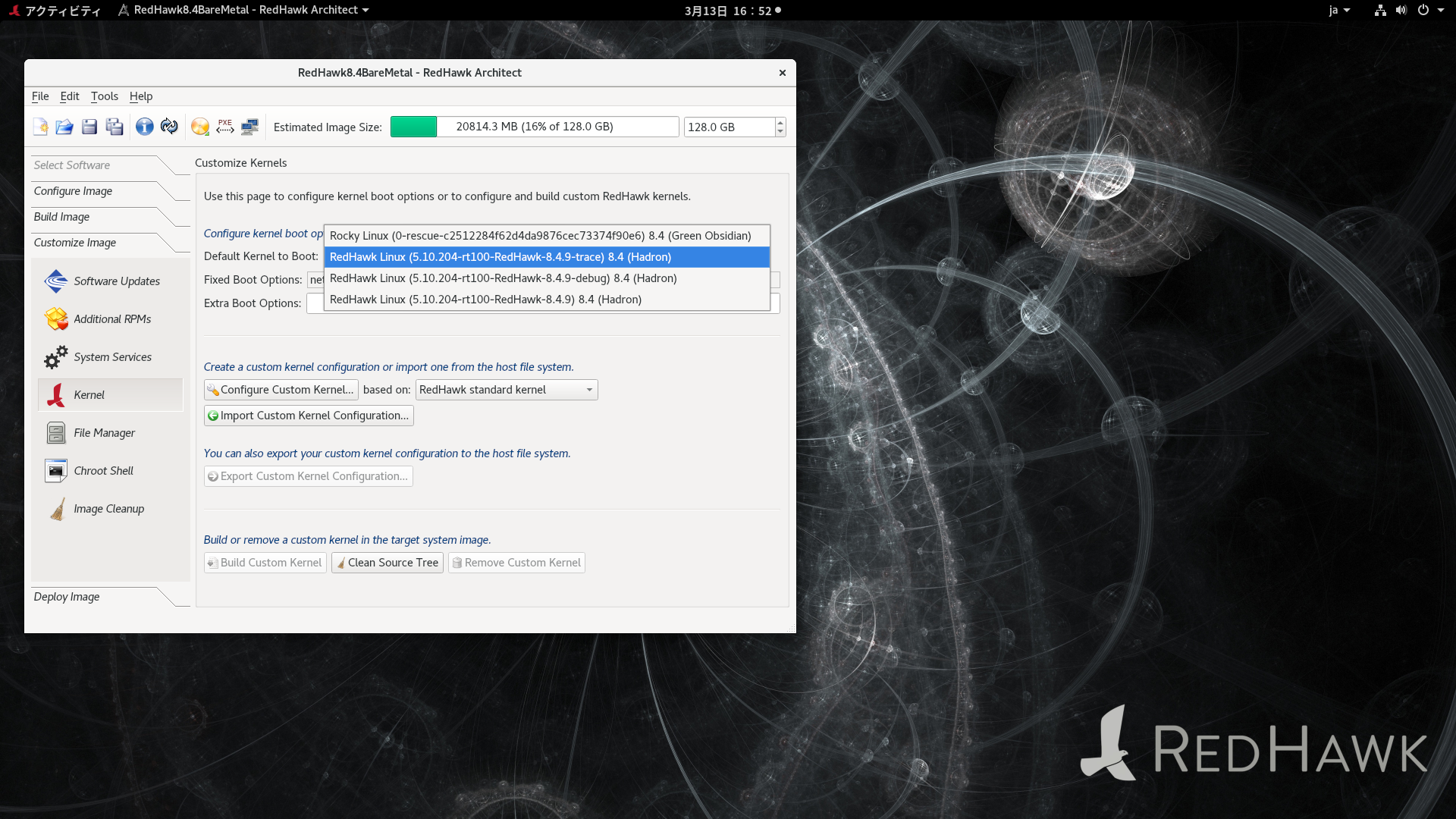This screenshot has width=1456, height=819.
Task: Click the Save session floppy icon
Action: click(89, 127)
